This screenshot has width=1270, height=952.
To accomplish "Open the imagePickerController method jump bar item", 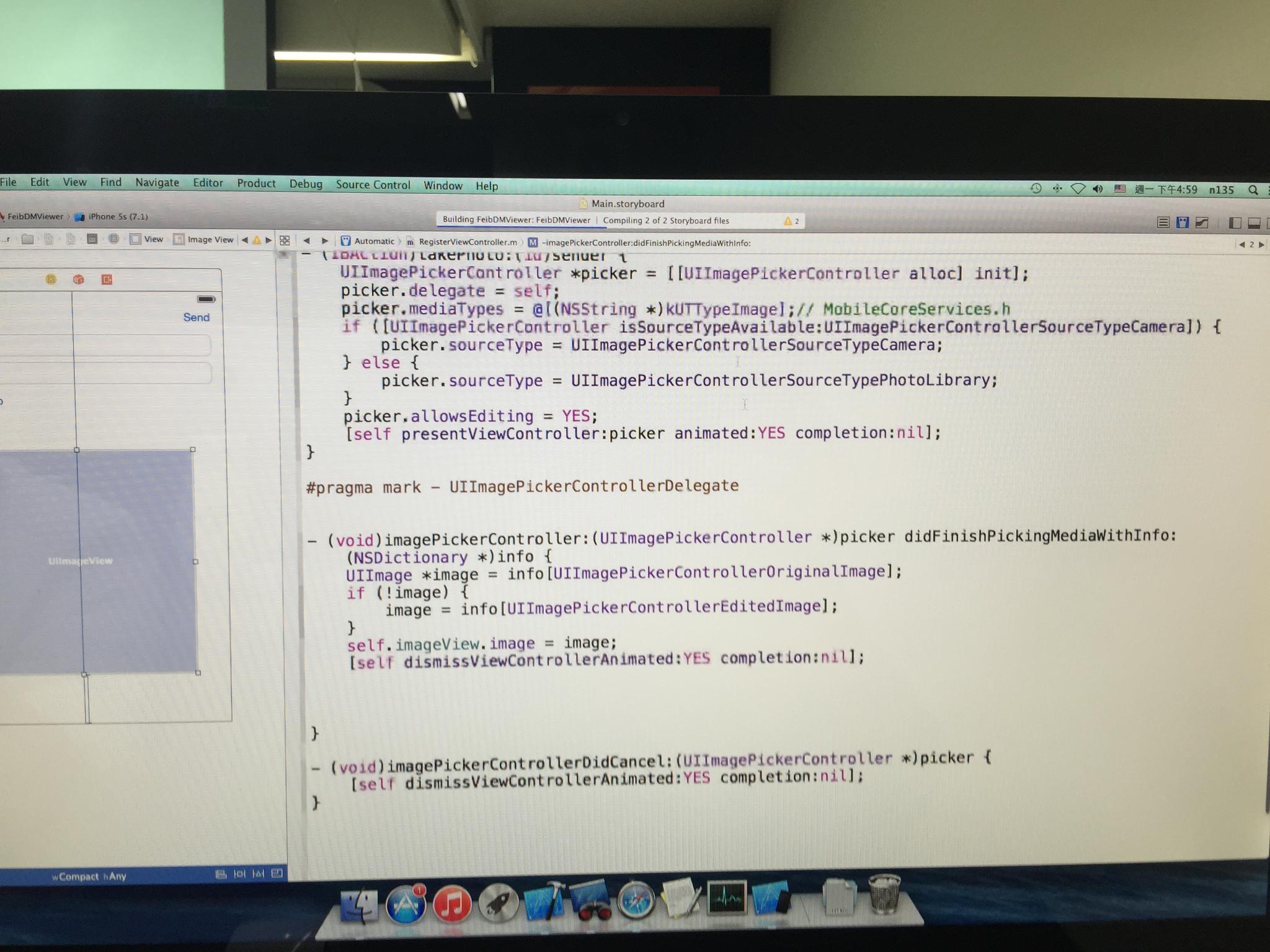I will [x=639, y=243].
